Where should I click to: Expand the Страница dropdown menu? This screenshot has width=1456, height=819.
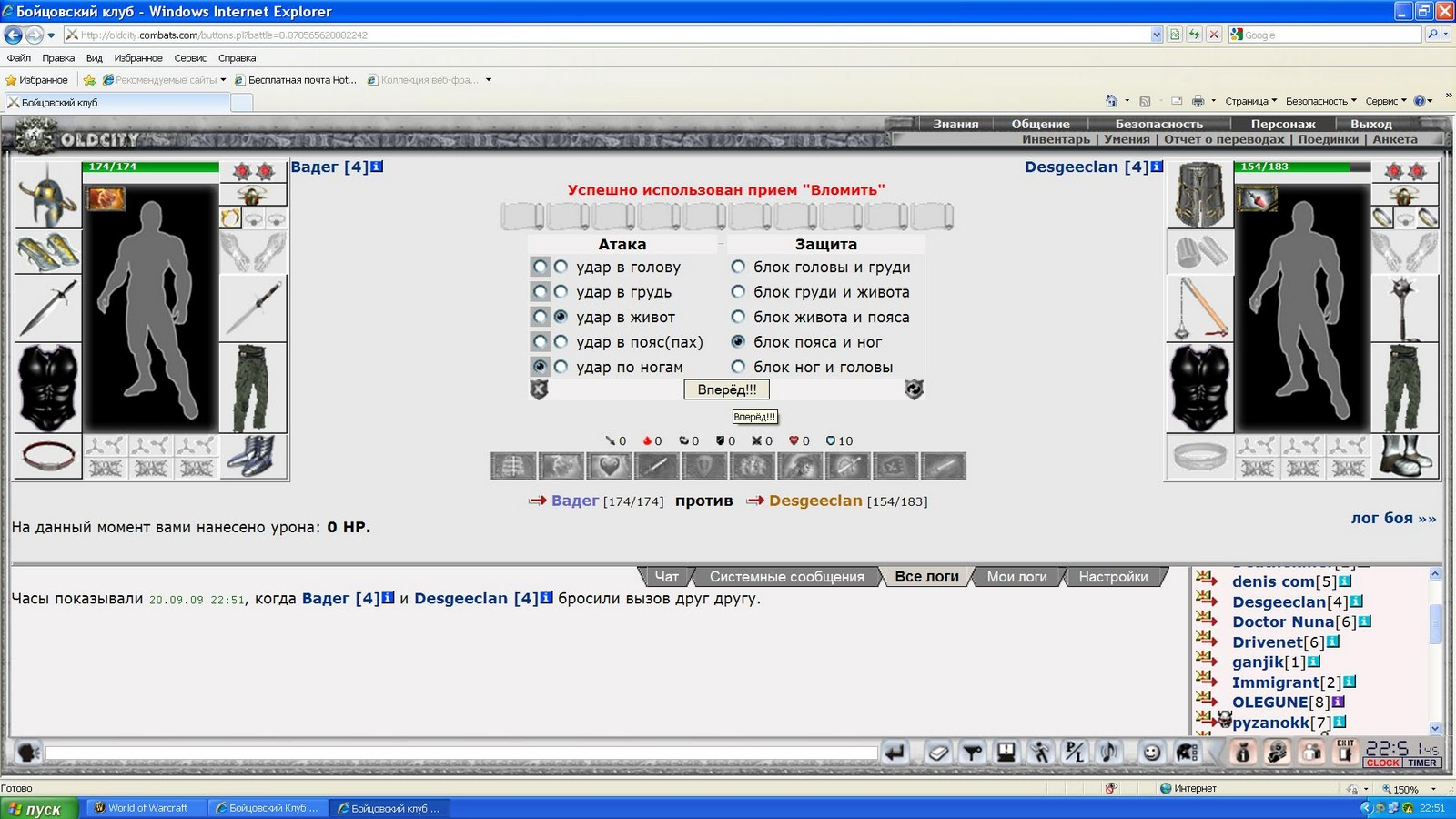click(x=1250, y=101)
